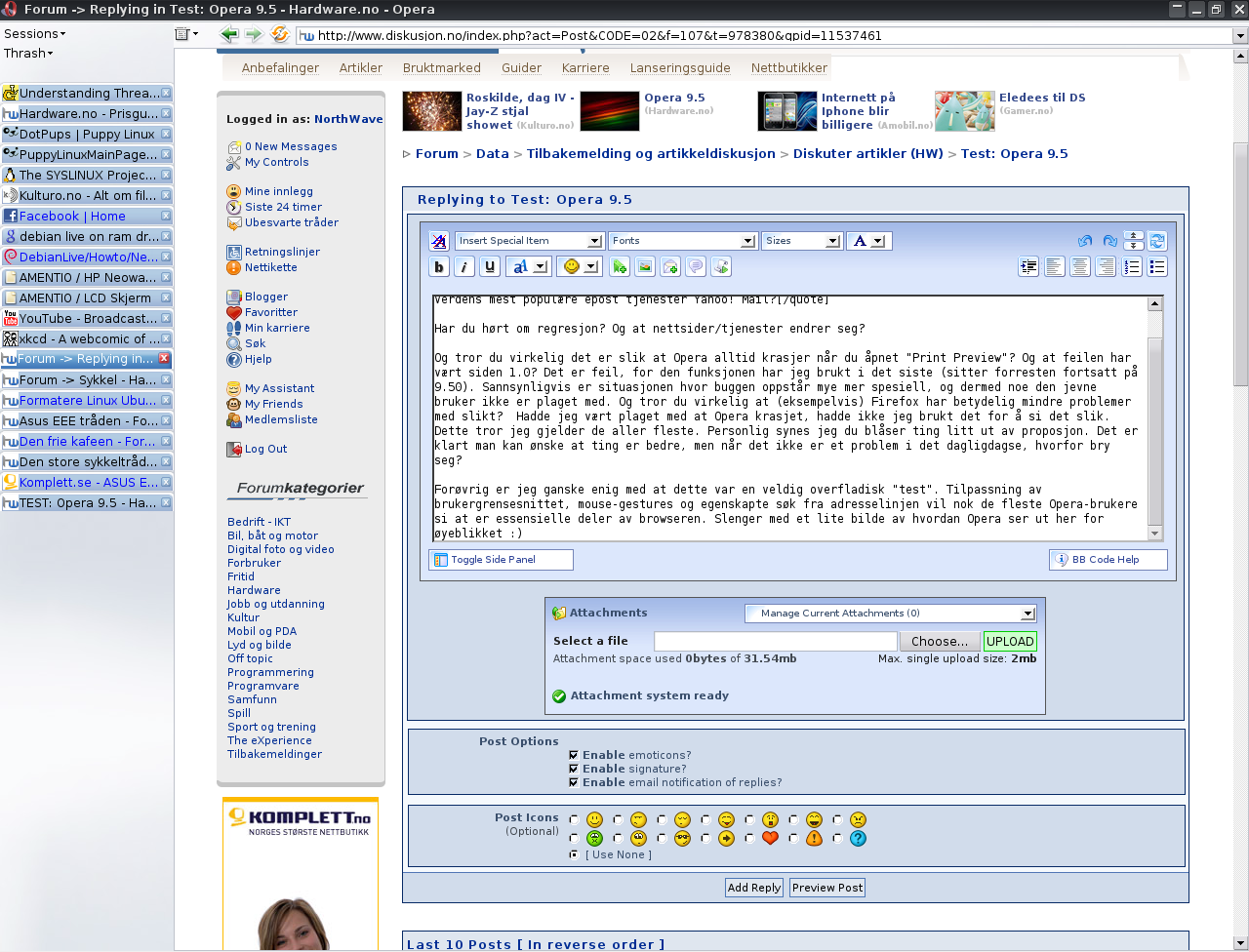Click the message text area scrollbar
This screenshot has width=1249, height=952.
[x=1155, y=418]
